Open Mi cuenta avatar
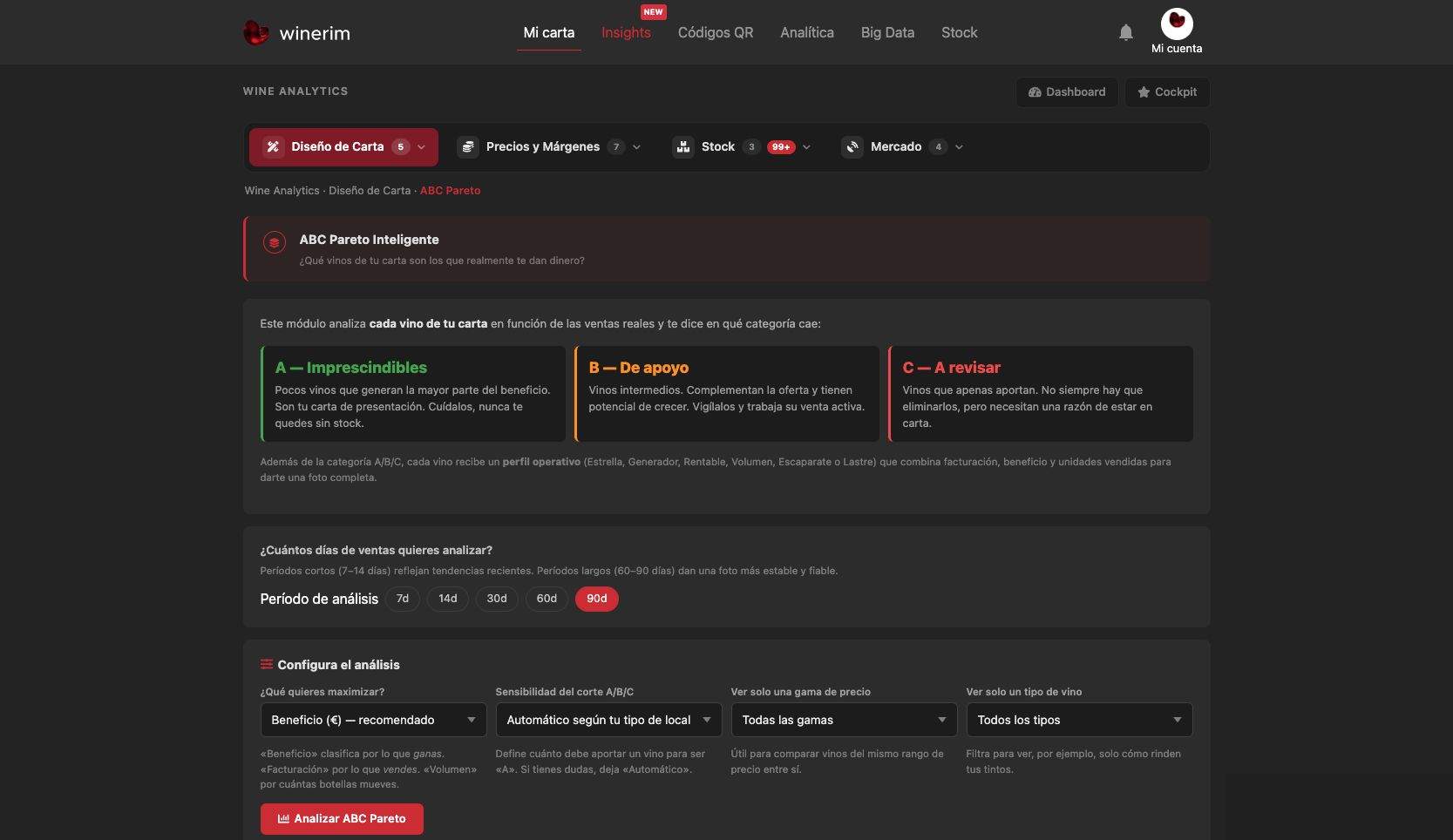The height and width of the screenshot is (840, 1453). (1177, 24)
